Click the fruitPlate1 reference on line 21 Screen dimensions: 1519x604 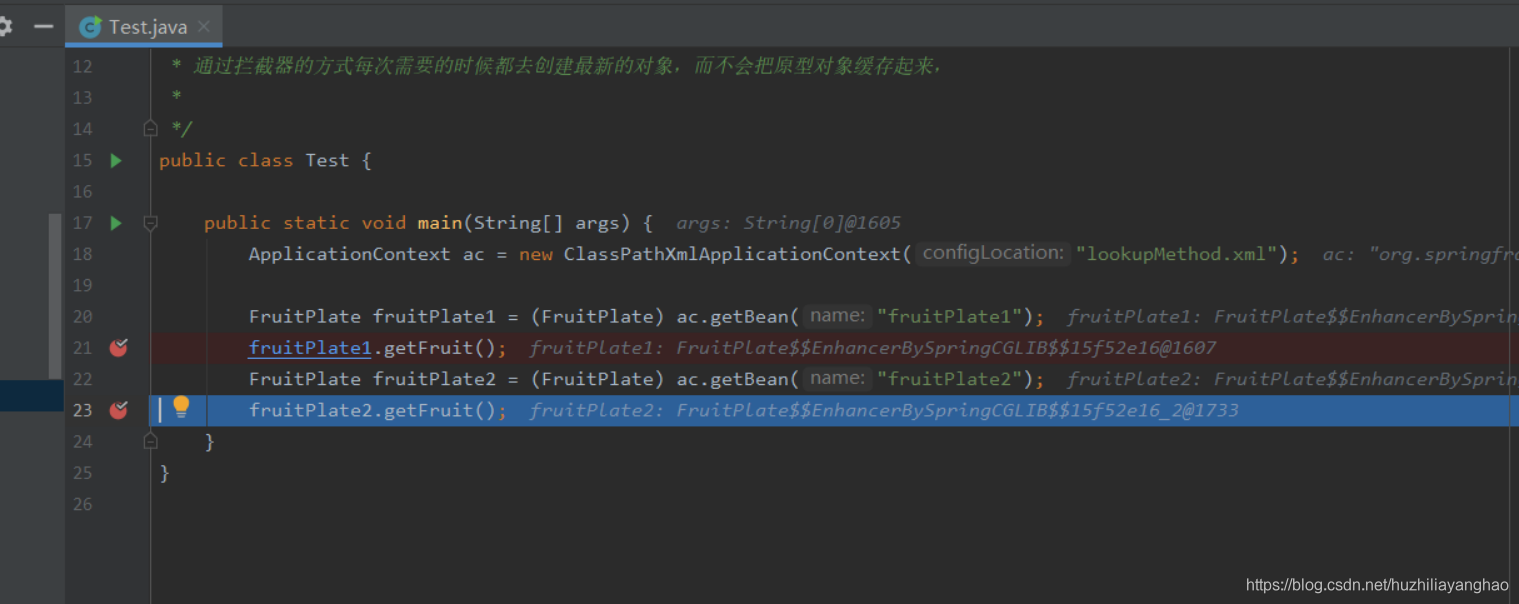(310, 348)
